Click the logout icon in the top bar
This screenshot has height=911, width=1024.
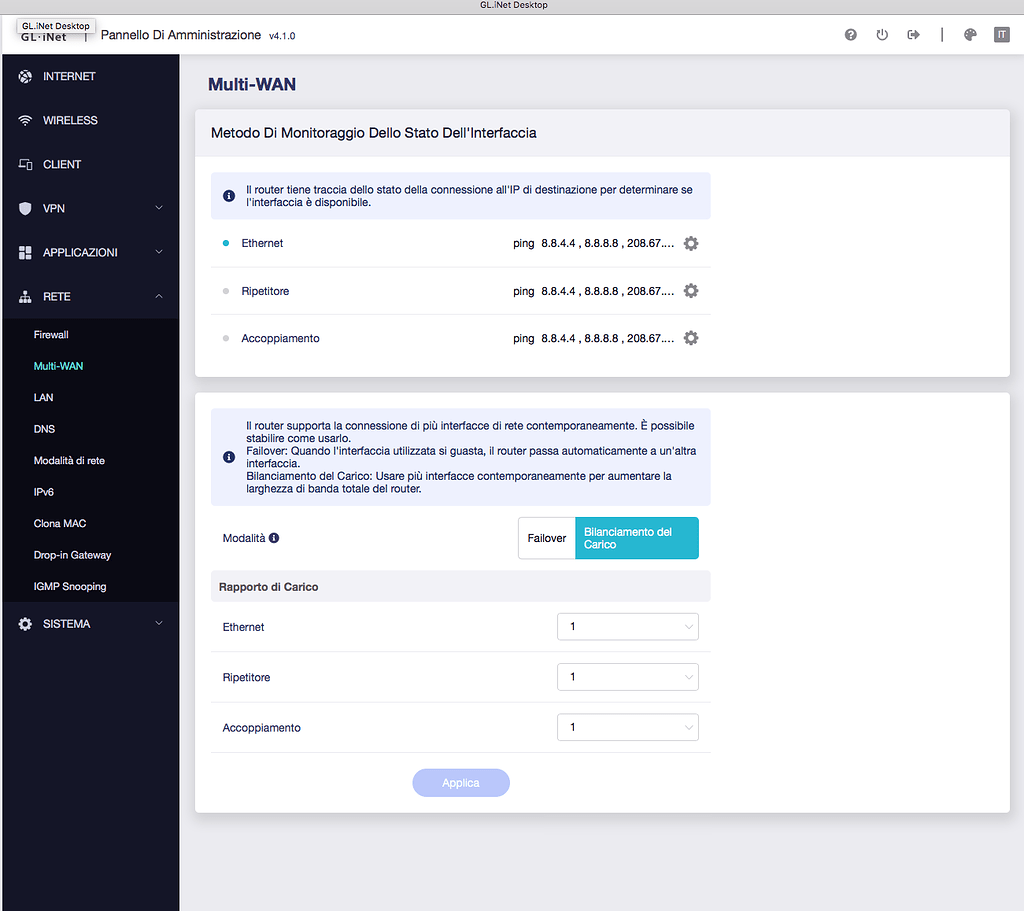[913, 34]
